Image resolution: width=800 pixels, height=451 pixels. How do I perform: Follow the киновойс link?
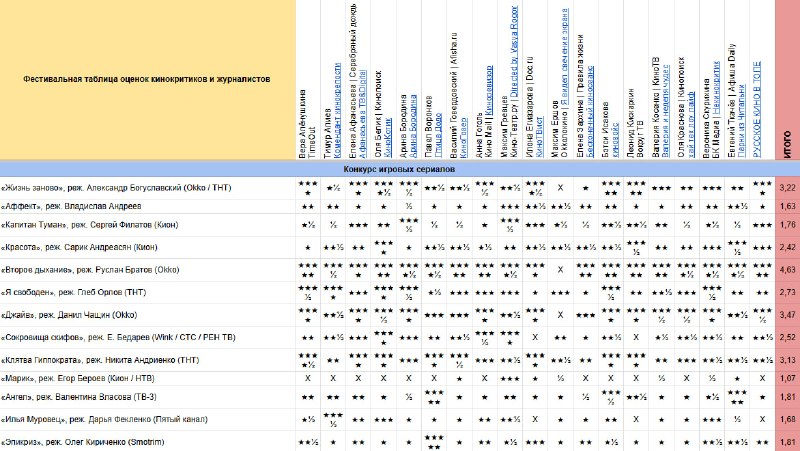615,139
